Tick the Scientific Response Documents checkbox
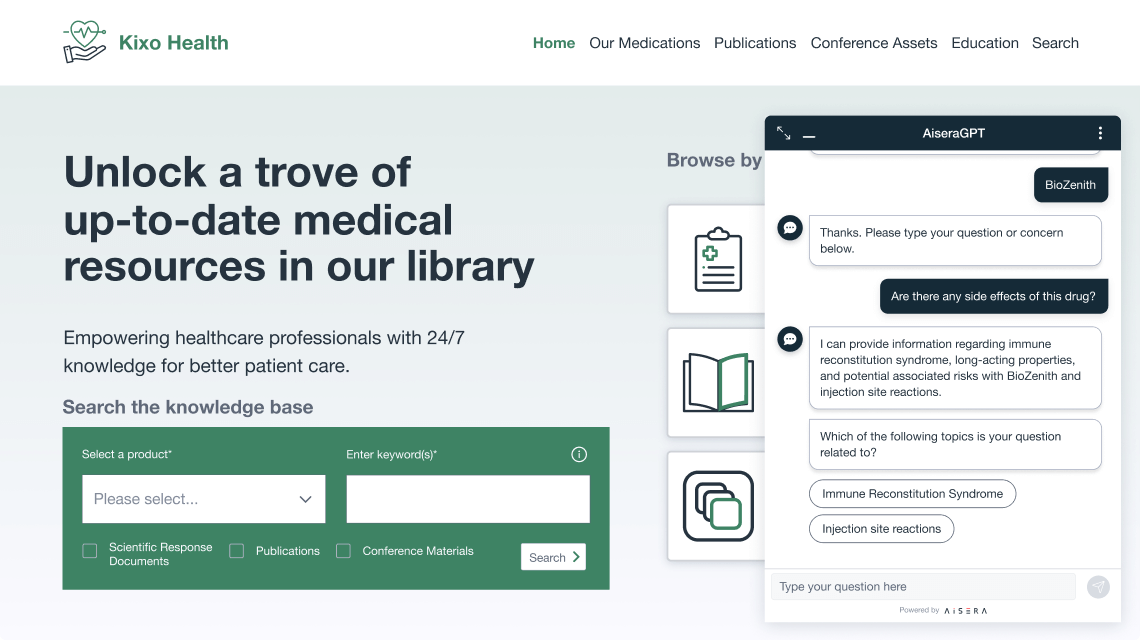1140x640 pixels. [89, 551]
